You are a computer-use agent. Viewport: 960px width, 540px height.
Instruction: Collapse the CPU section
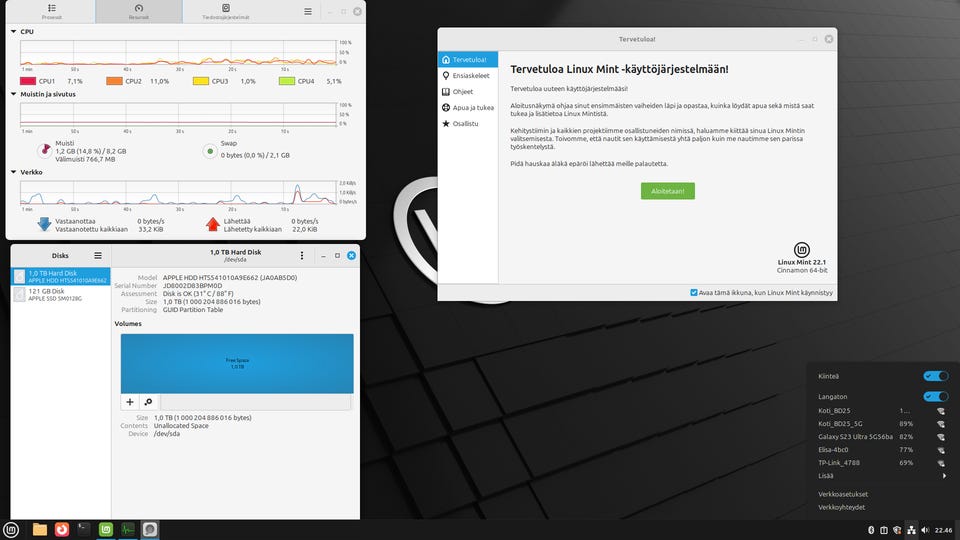click(x=13, y=31)
